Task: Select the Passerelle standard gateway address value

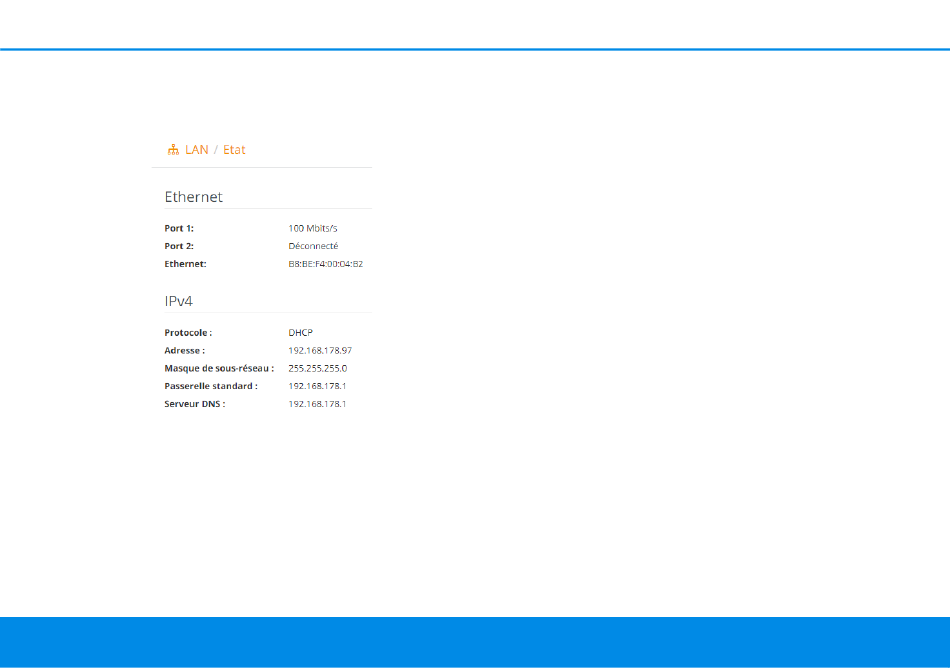Action: pos(317,386)
